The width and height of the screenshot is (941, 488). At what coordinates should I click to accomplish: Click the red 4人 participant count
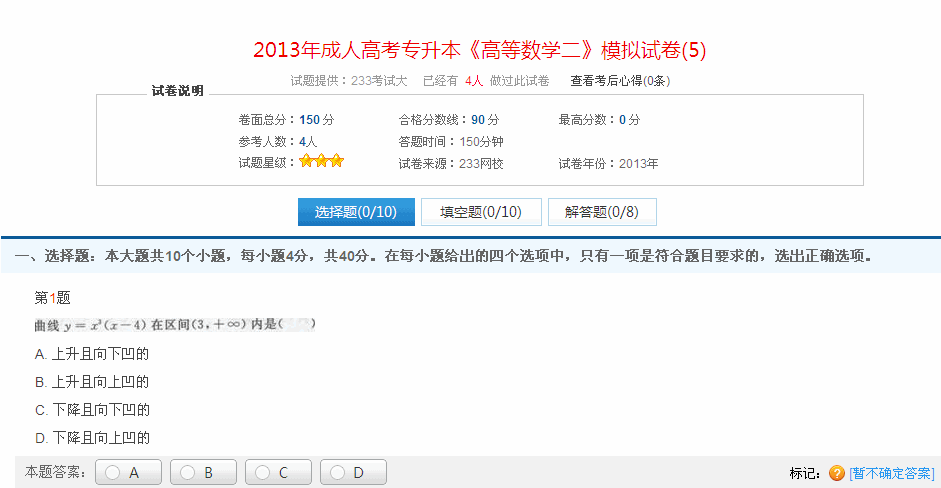tap(474, 80)
